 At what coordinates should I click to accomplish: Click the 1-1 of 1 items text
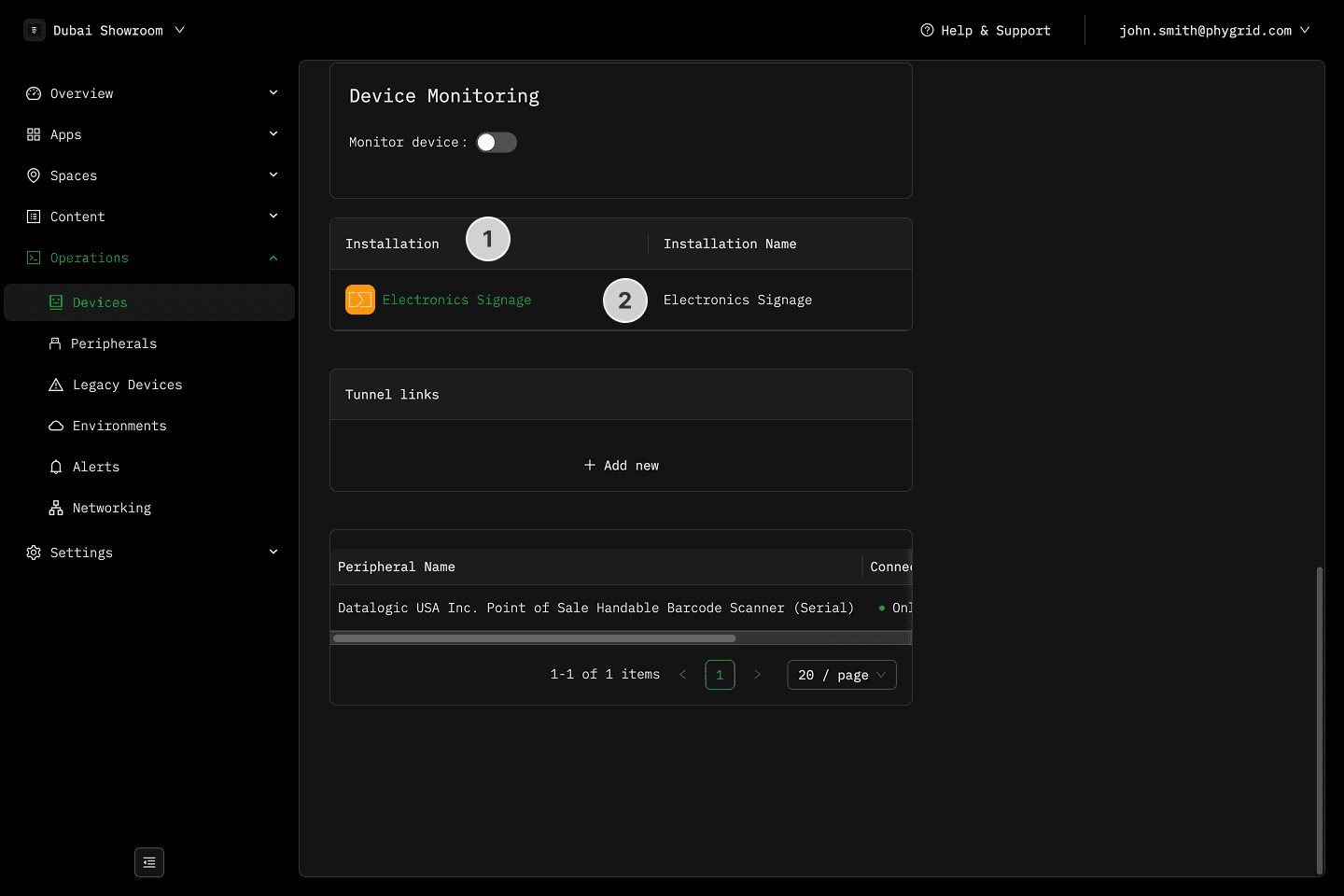point(605,674)
